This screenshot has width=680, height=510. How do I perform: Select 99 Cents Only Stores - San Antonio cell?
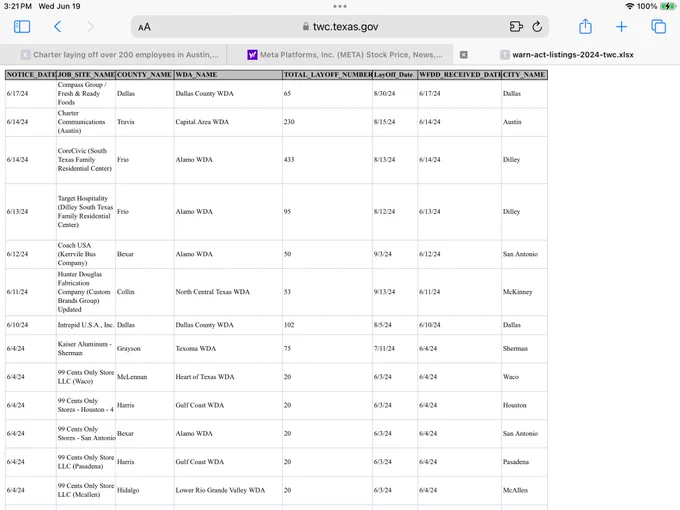point(86,434)
